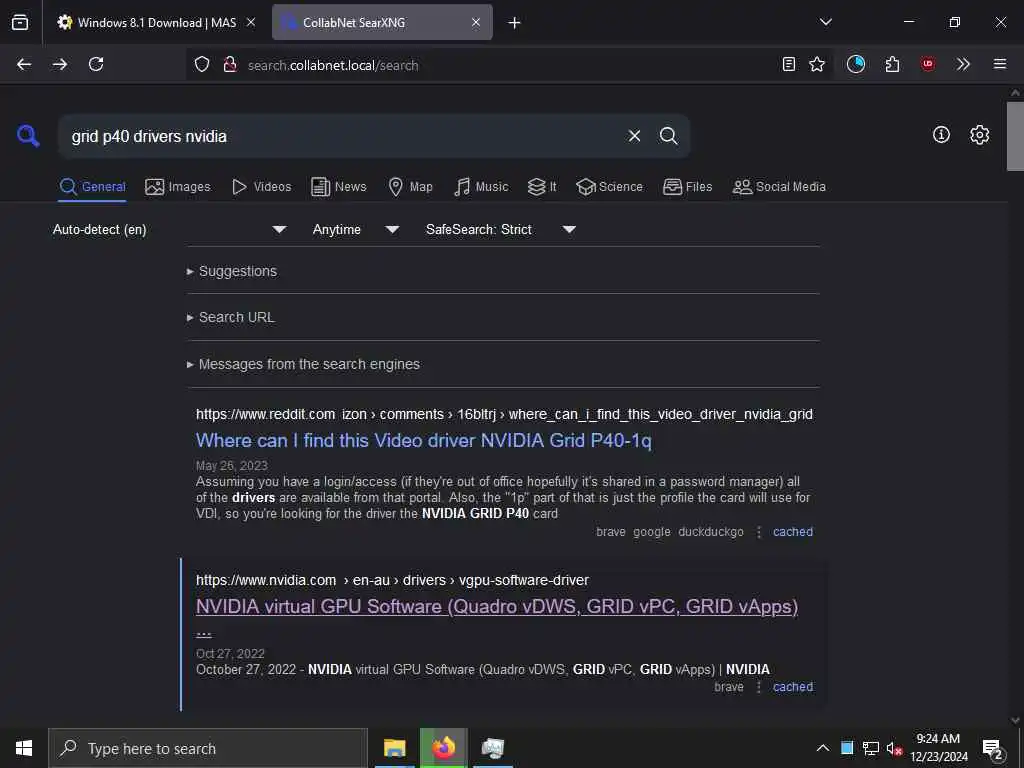Viewport: 1024px width, 768px height.
Task: Open the Auto-detect (en) language dropdown
Action: (x=169, y=229)
